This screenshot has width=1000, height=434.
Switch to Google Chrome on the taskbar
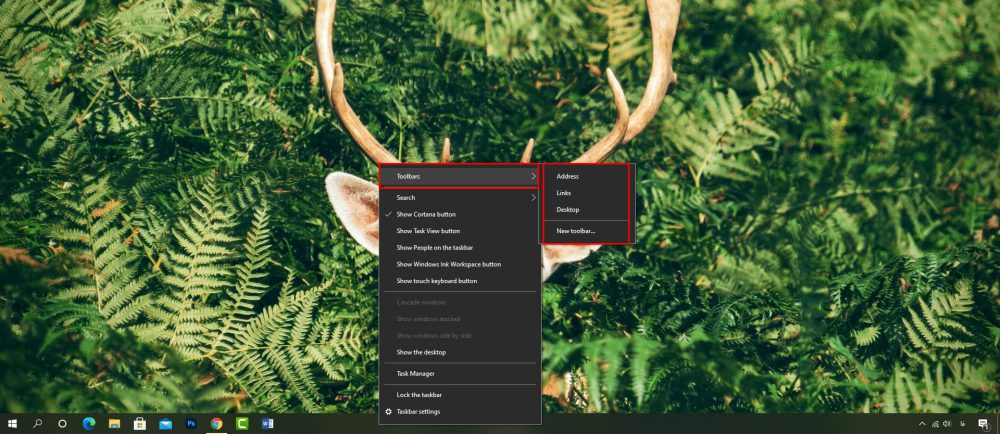216,424
